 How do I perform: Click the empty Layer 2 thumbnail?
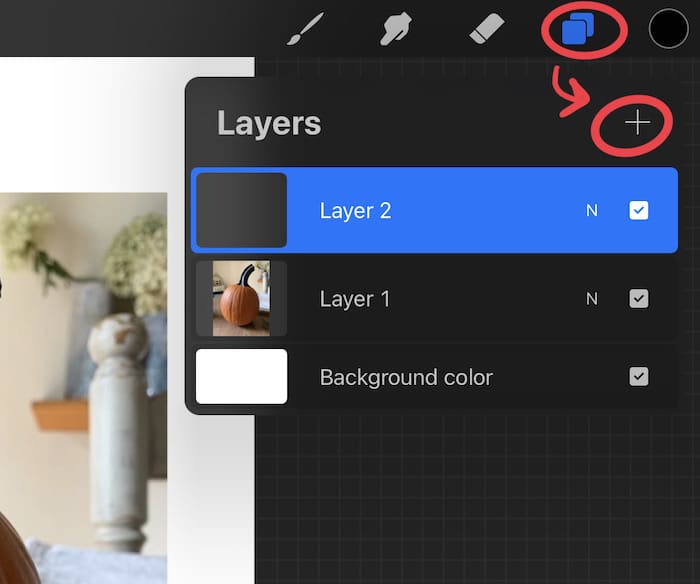[x=242, y=210]
